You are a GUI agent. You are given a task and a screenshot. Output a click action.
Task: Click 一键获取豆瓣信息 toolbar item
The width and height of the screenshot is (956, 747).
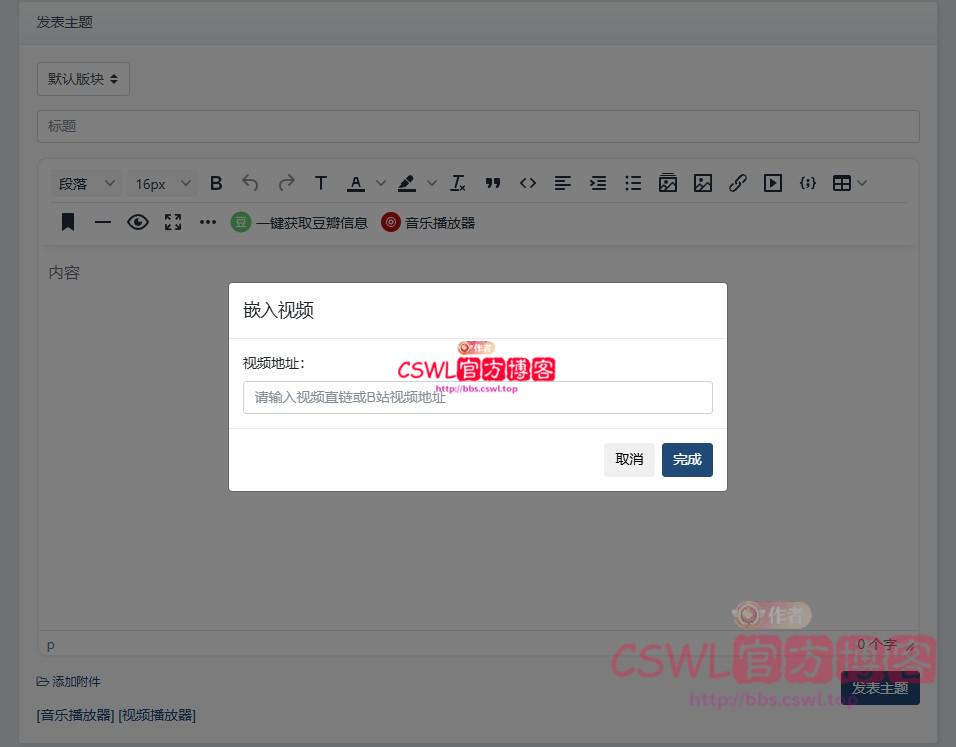click(x=299, y=223)
